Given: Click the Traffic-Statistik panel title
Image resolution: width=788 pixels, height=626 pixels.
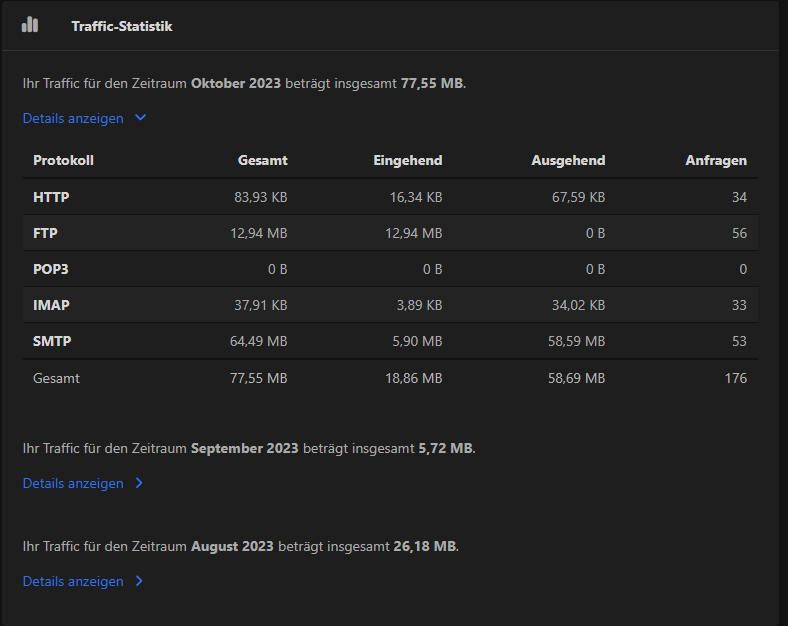Looking at the screenshot, I should [x=122, y=26].
